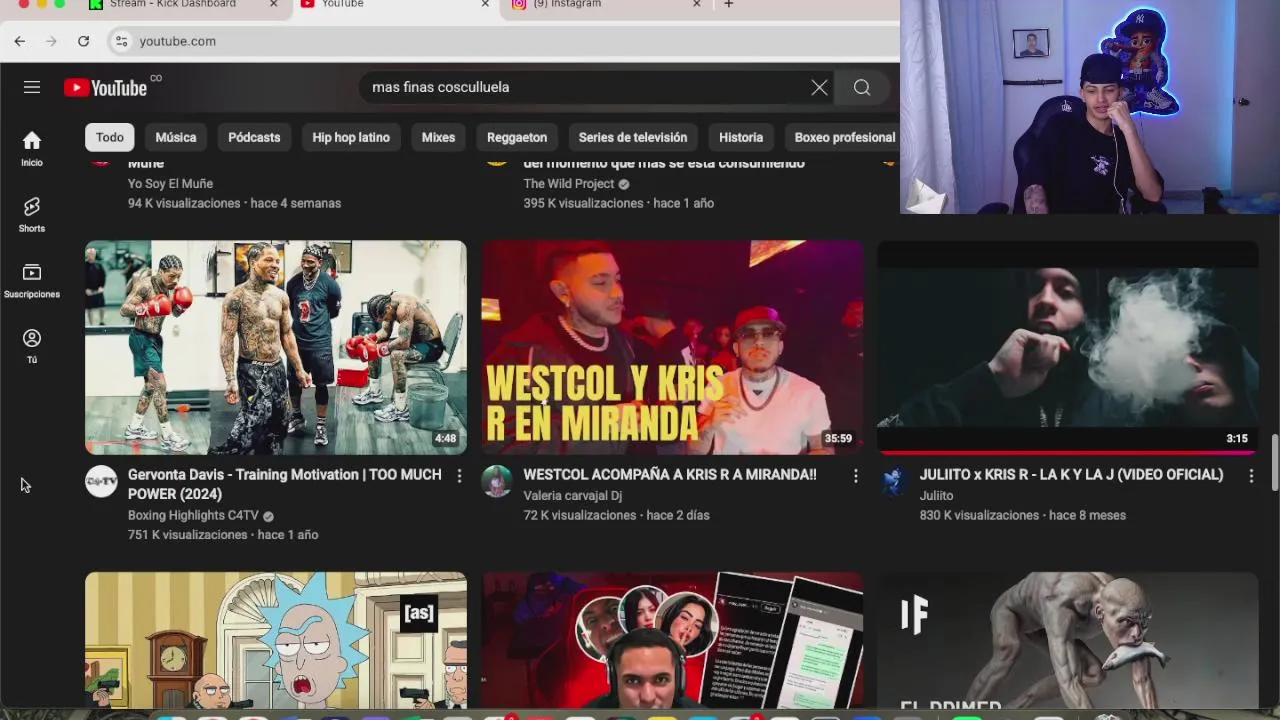Click the search field text
Image resolution: width=1280 pixels, height=720 pixels.
441,87
